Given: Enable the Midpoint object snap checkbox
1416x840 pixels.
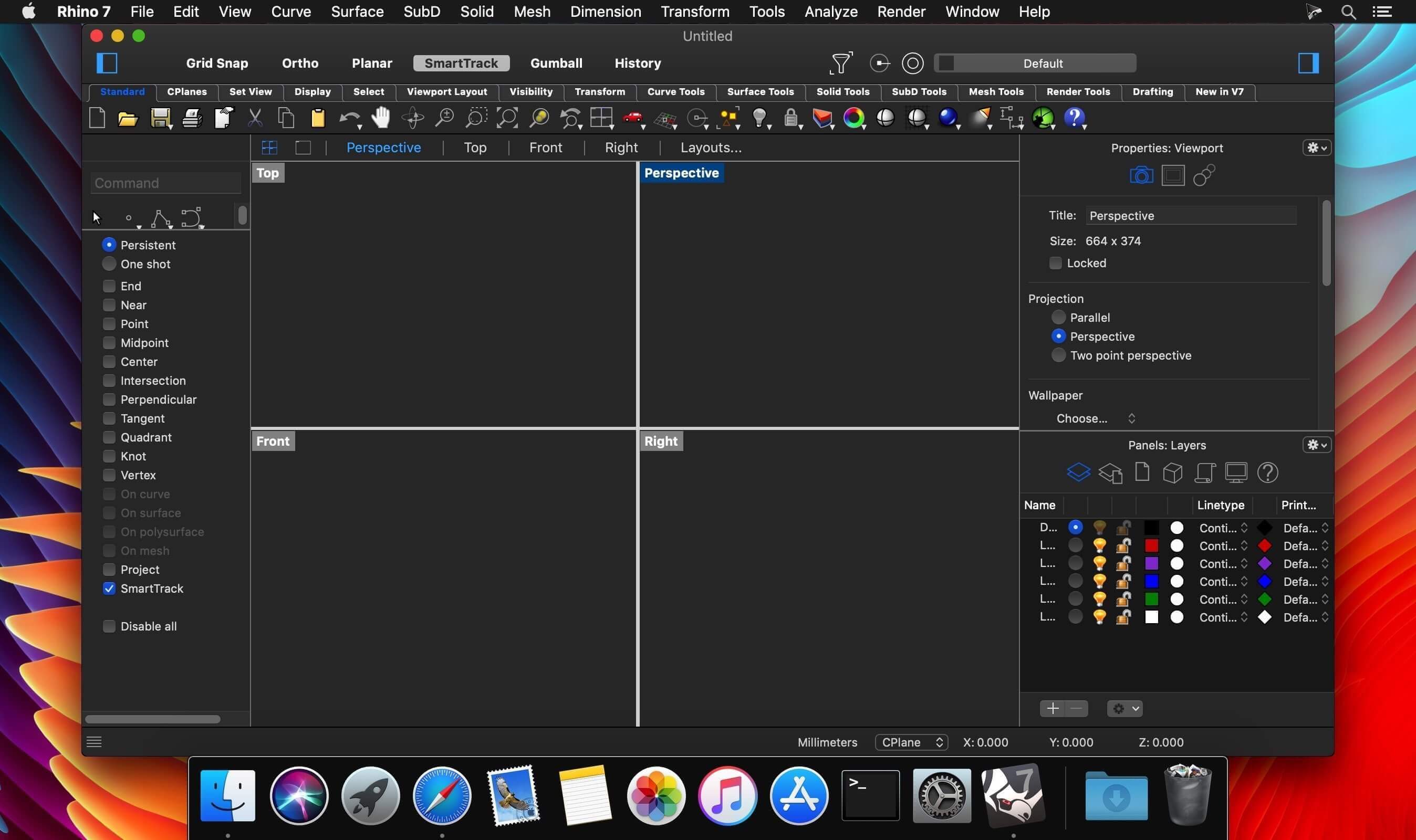Looking at the screenshot, I should (109, 343).
